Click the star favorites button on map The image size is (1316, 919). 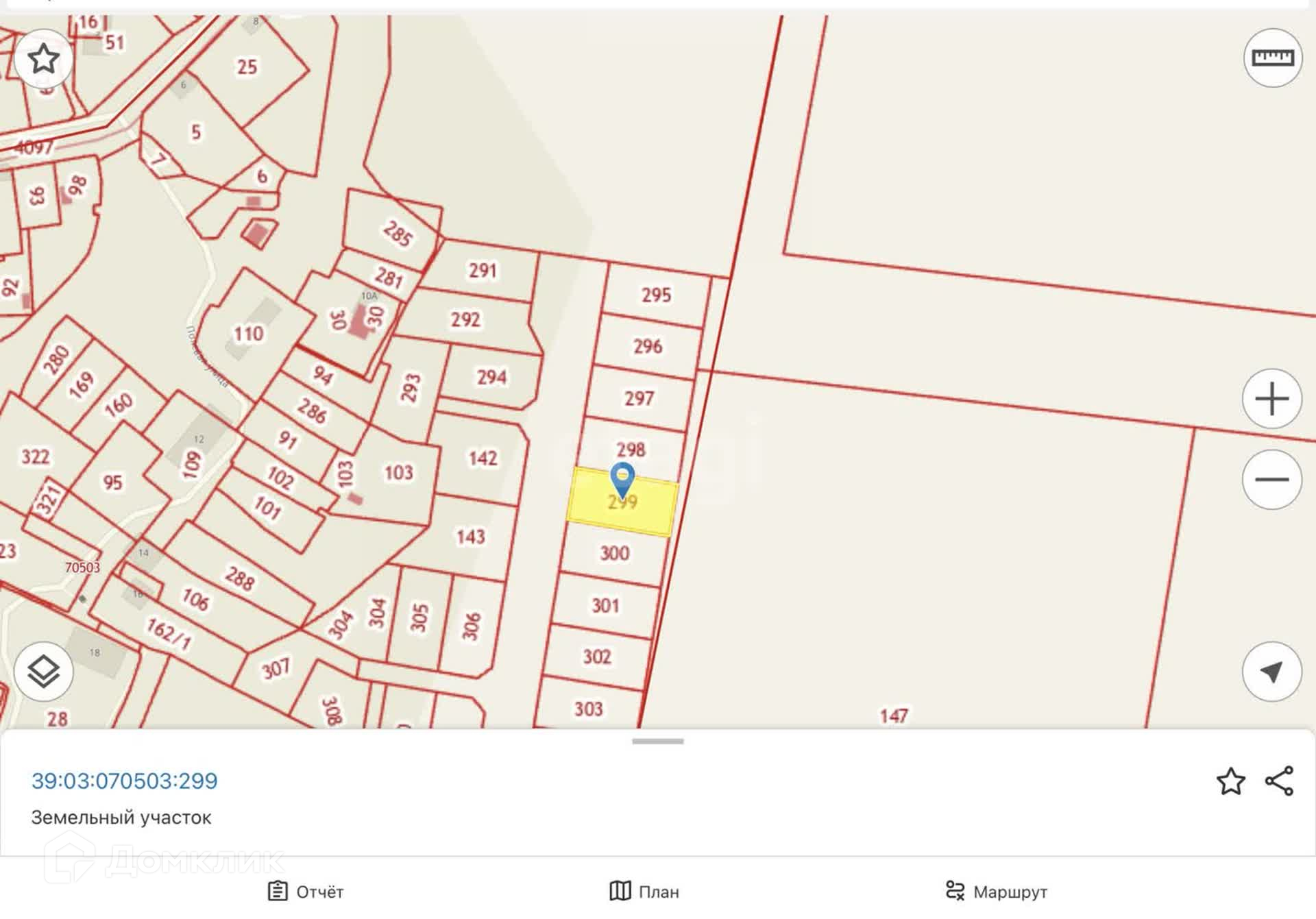click(x=44, y=59)
